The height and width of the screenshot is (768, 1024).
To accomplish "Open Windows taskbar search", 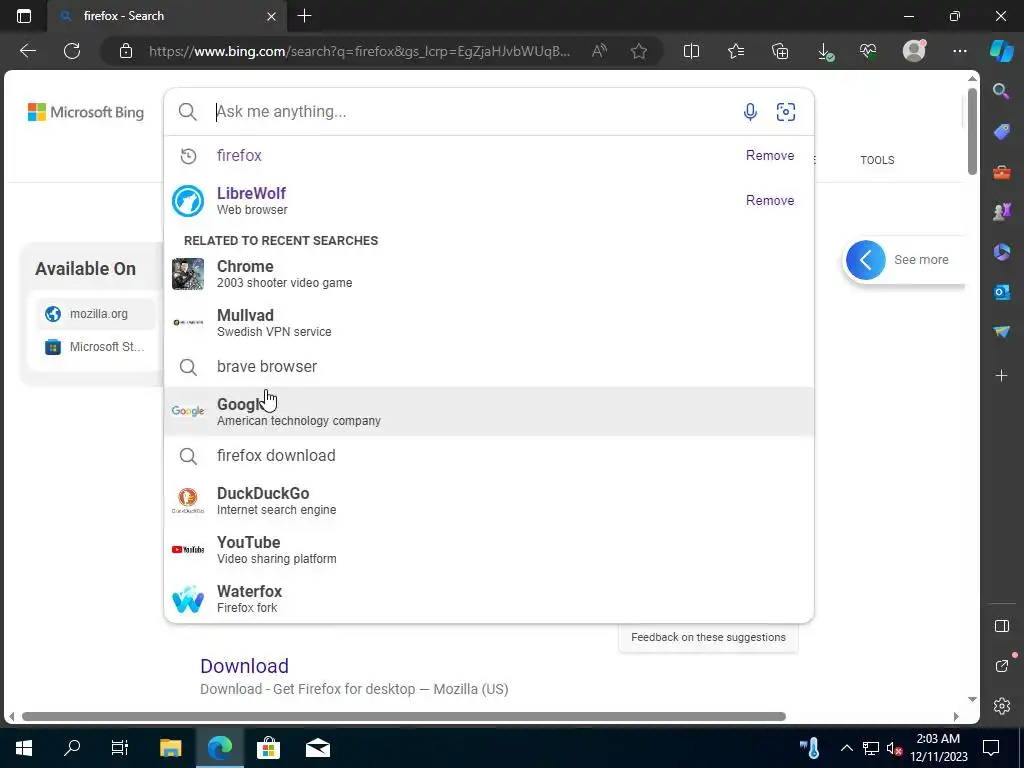I will 72,748.
